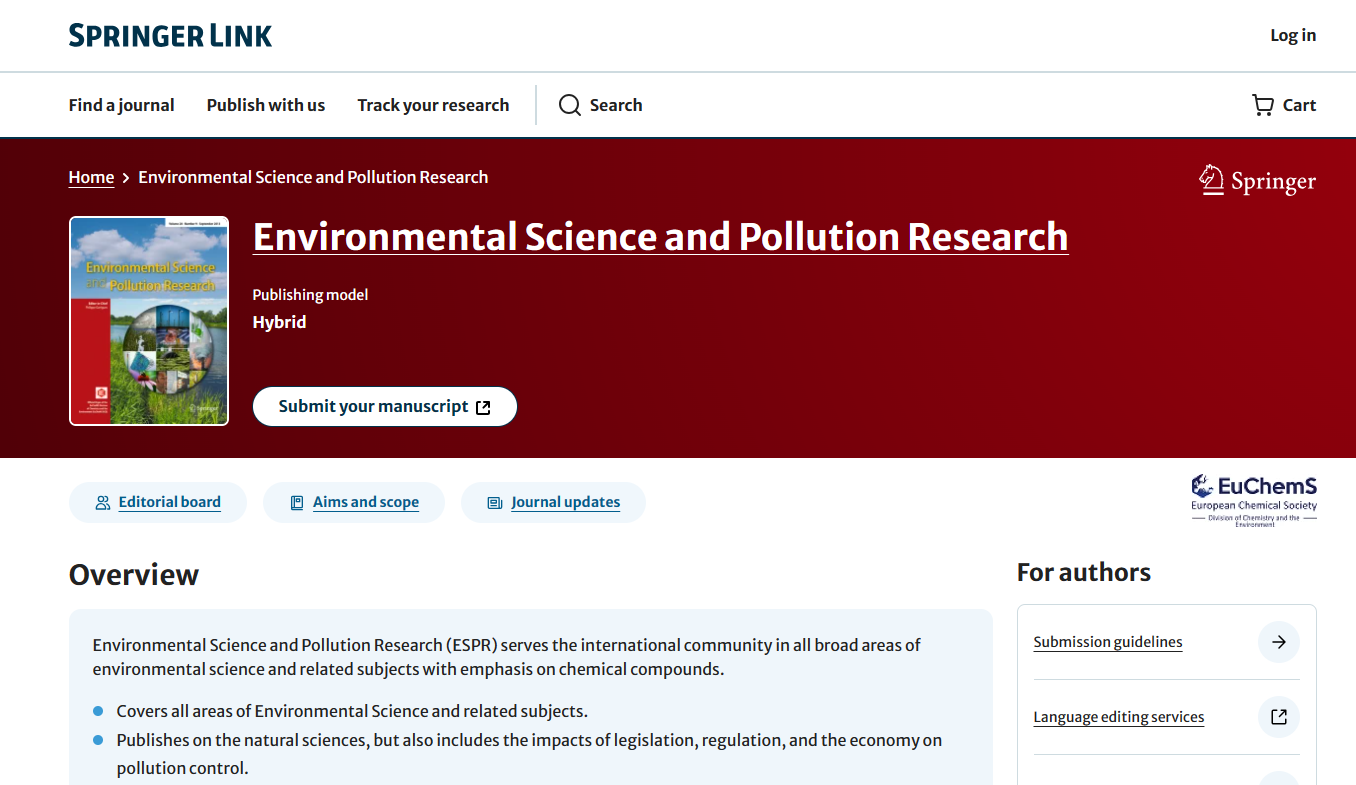The image size is (1356, 785).
Task: Open Language editing services link
Action: tap(1119, 717)
